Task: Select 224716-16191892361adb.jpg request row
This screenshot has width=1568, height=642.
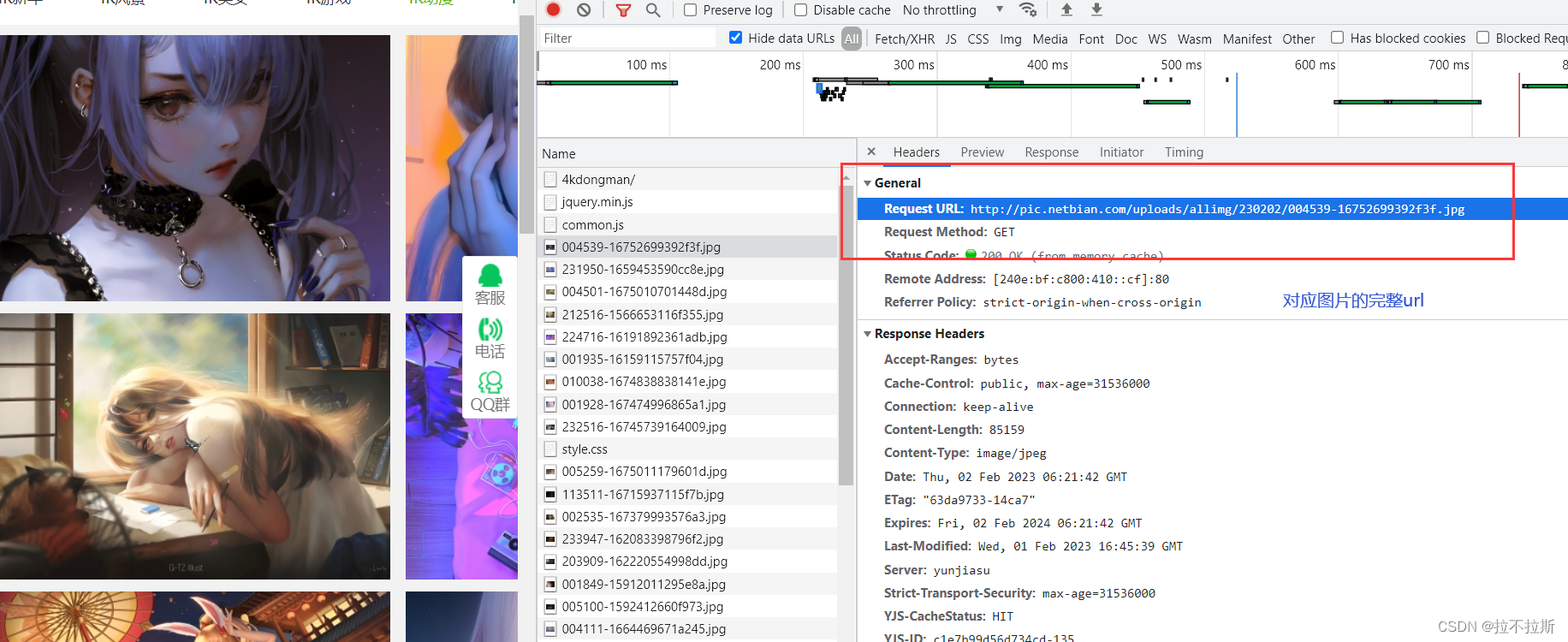Action: tap(687, 336)
